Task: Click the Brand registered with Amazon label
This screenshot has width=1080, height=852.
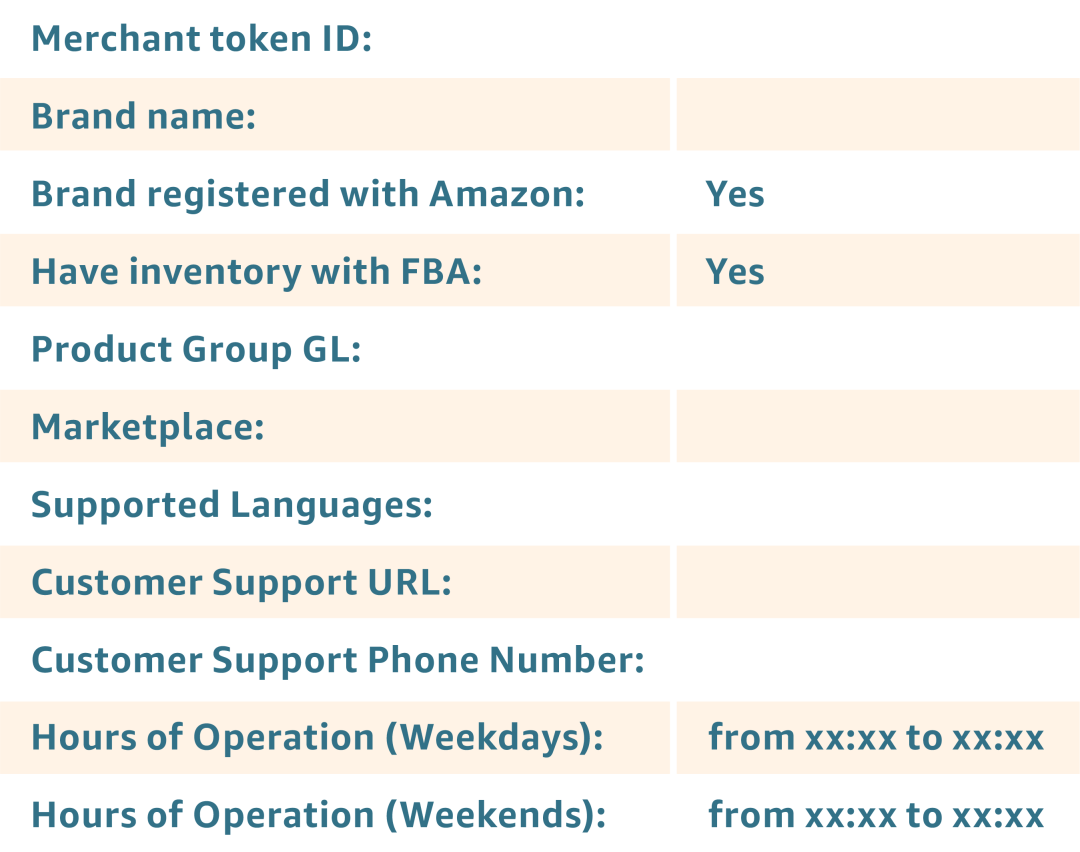Action: pos(308,194)
